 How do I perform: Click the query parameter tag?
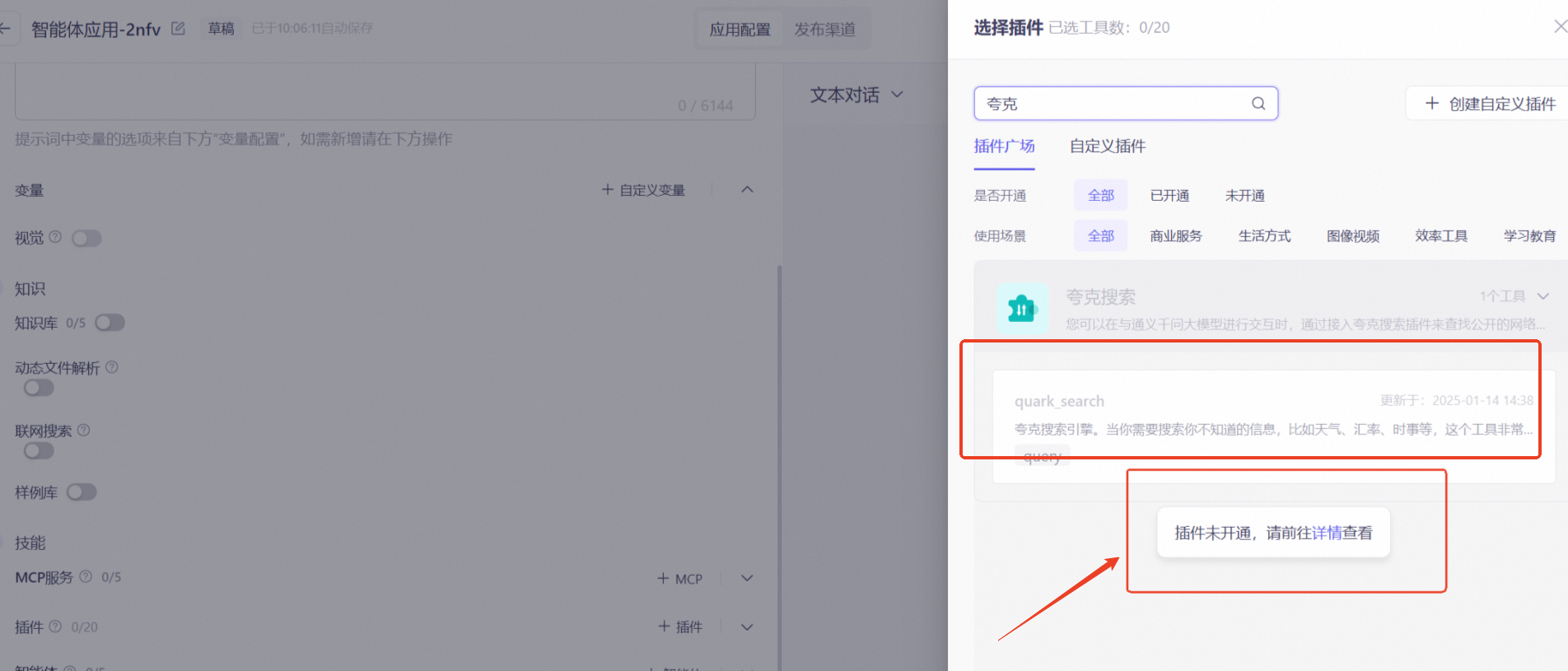click(1043, 457)
